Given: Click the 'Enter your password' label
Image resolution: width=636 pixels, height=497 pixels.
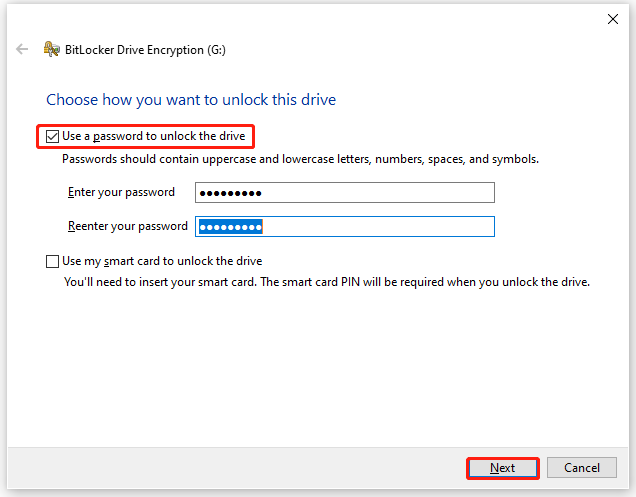Looking at the screenshot, I should point(121,192).
